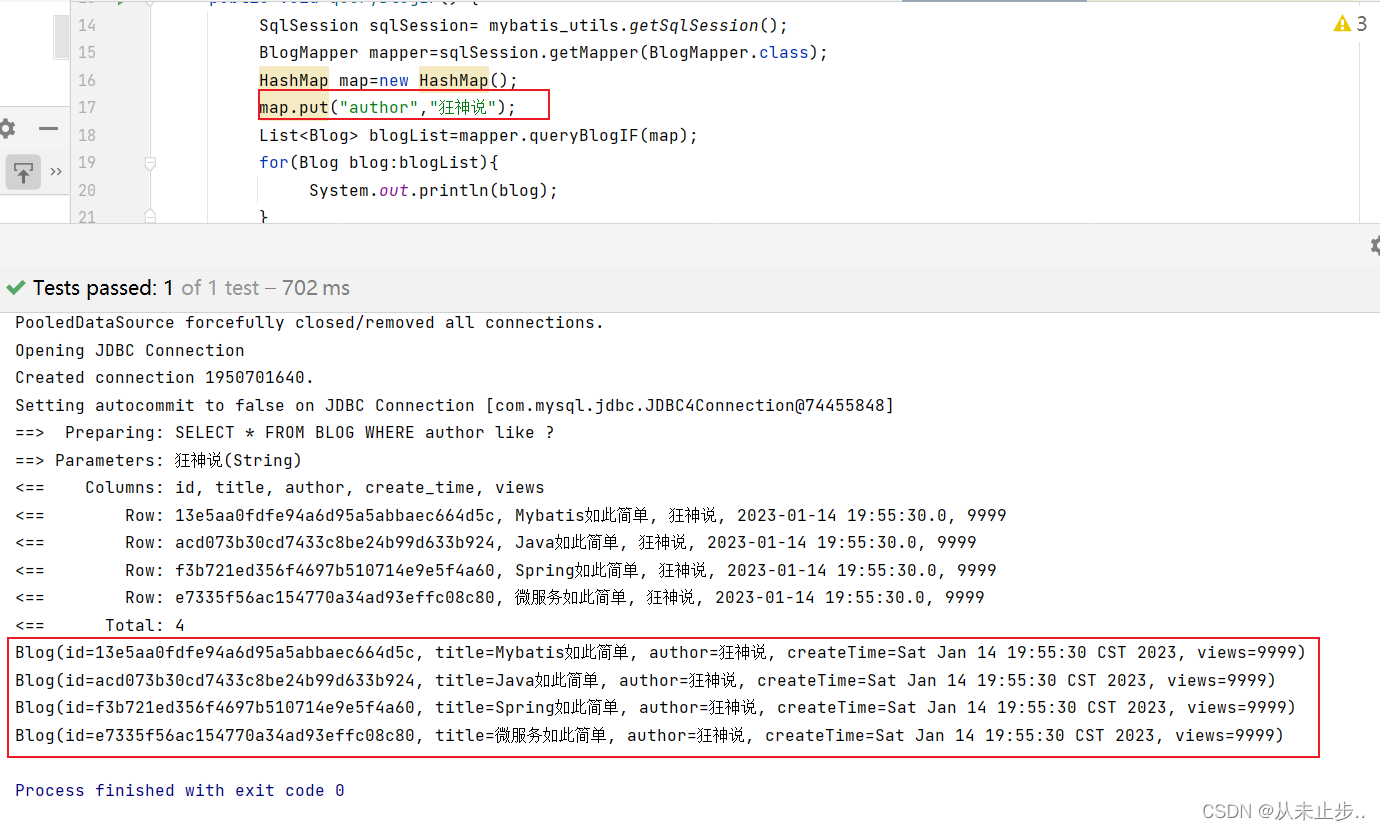The width and height of the screenshot is (1380, 831).
Task: Show more toolbar actions via double-chevron
Action: [56, 172]
